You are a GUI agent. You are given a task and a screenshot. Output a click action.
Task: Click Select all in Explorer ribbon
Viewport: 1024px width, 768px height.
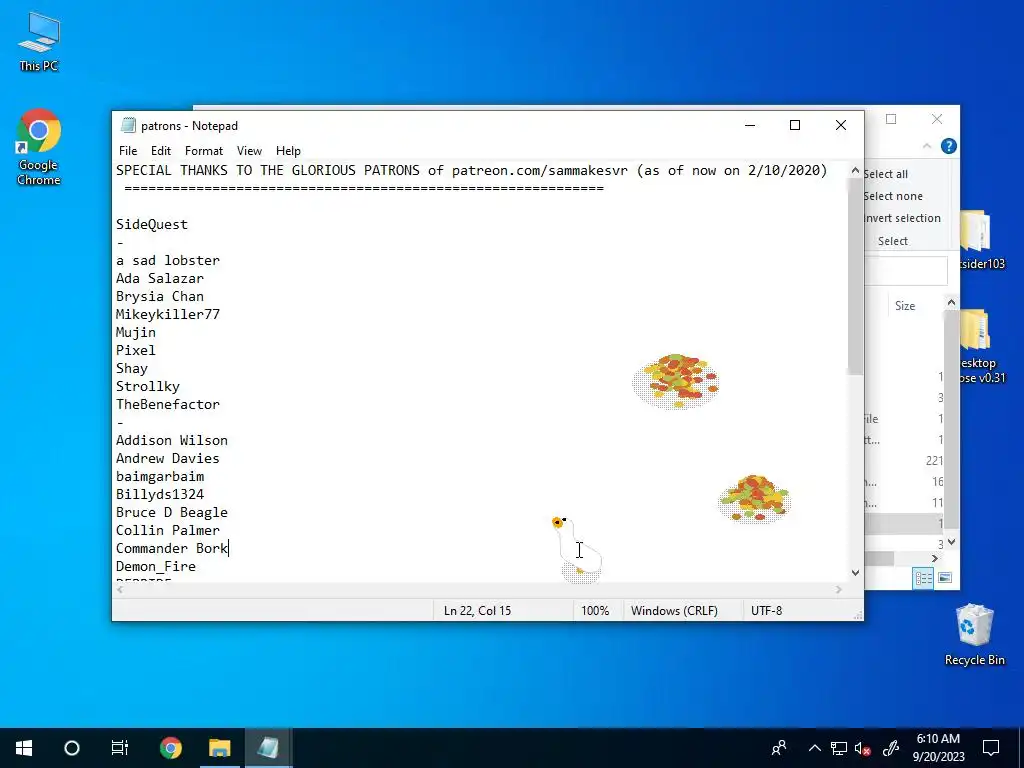(886, 174)
